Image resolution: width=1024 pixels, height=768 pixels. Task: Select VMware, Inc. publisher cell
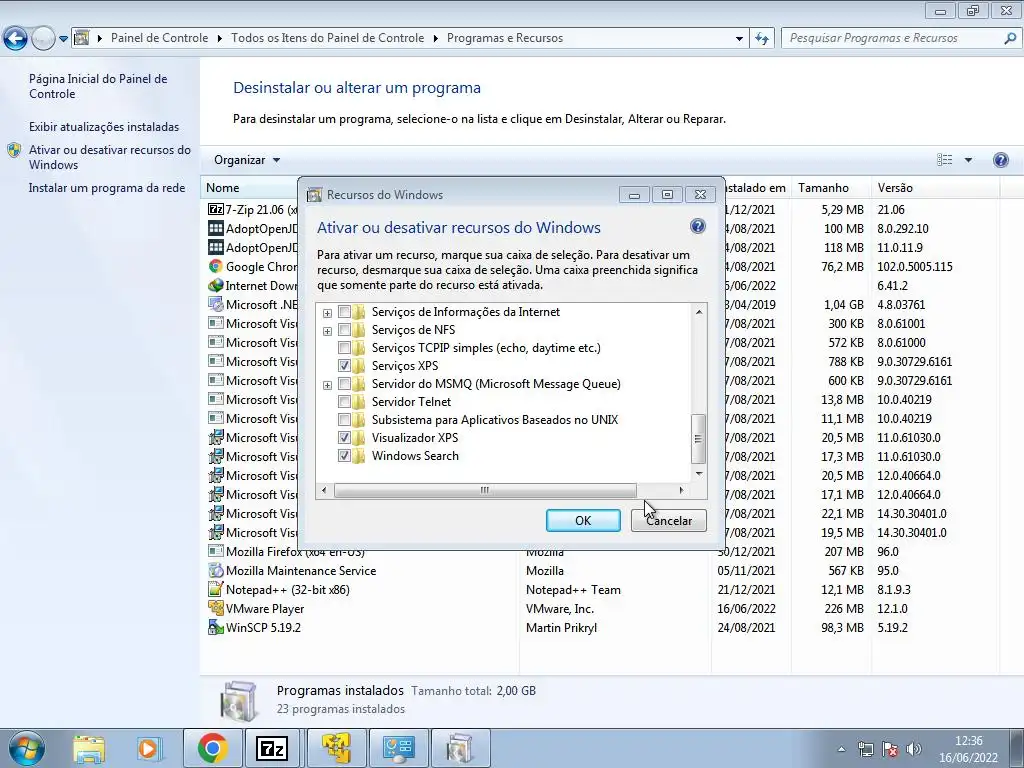[x=560, y=609]
